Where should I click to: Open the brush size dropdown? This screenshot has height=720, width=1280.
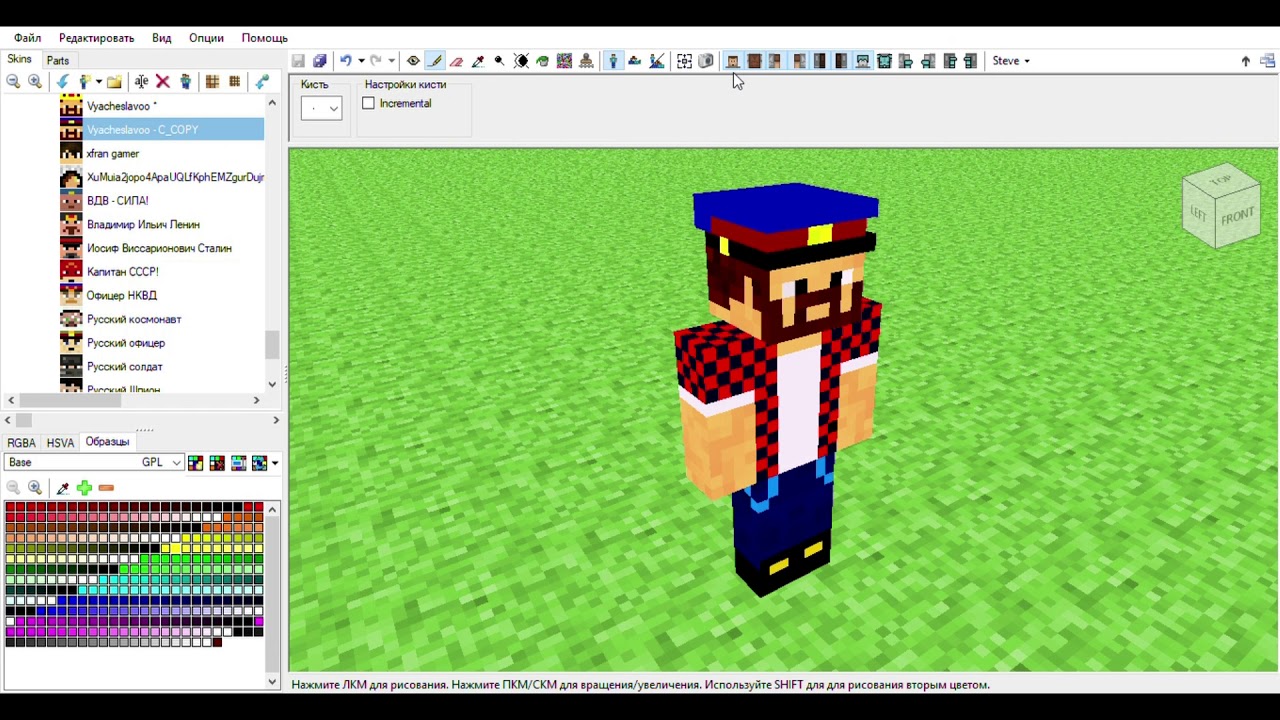click(x=321, y=108)
